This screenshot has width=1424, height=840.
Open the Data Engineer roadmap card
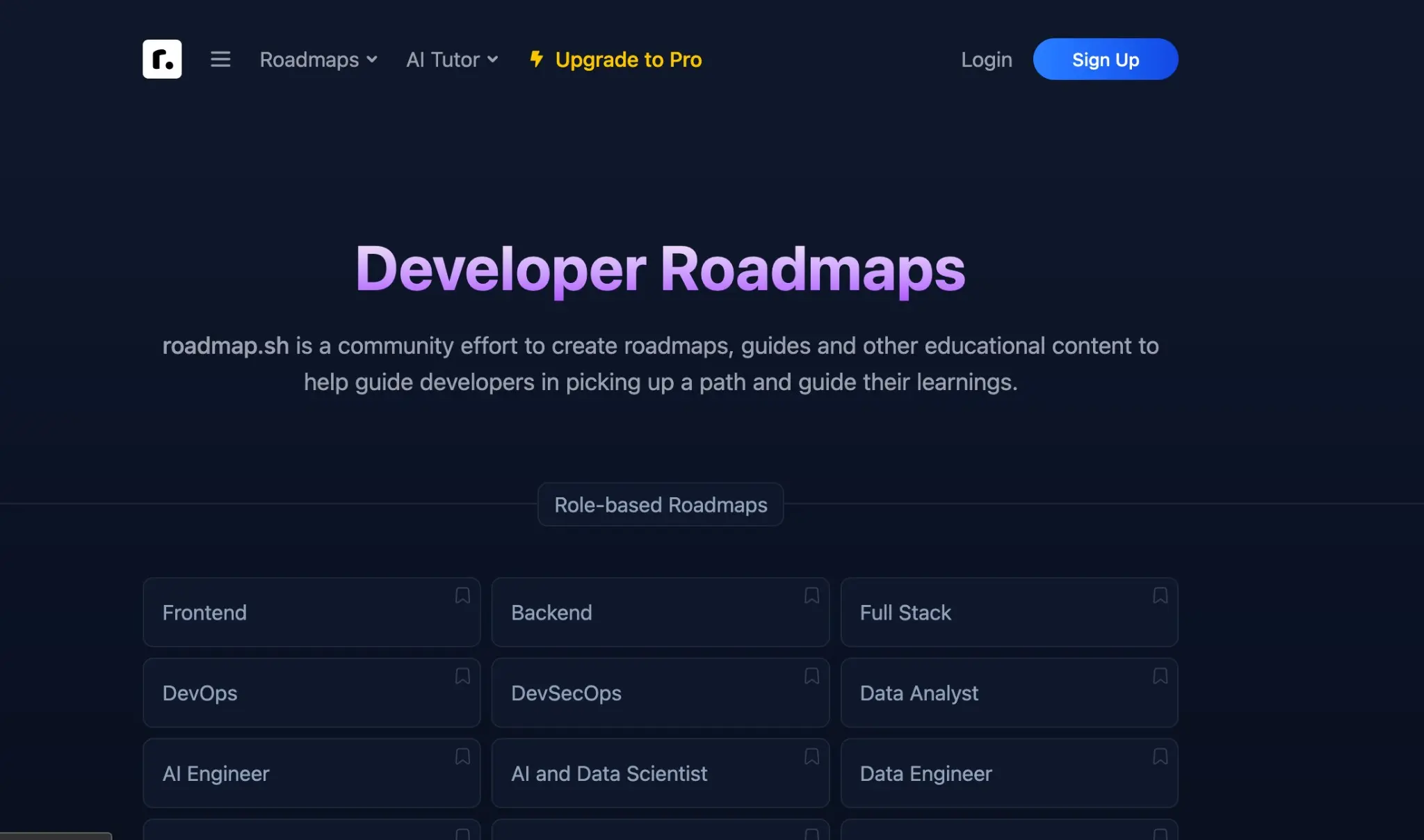tap(1009, 773)
